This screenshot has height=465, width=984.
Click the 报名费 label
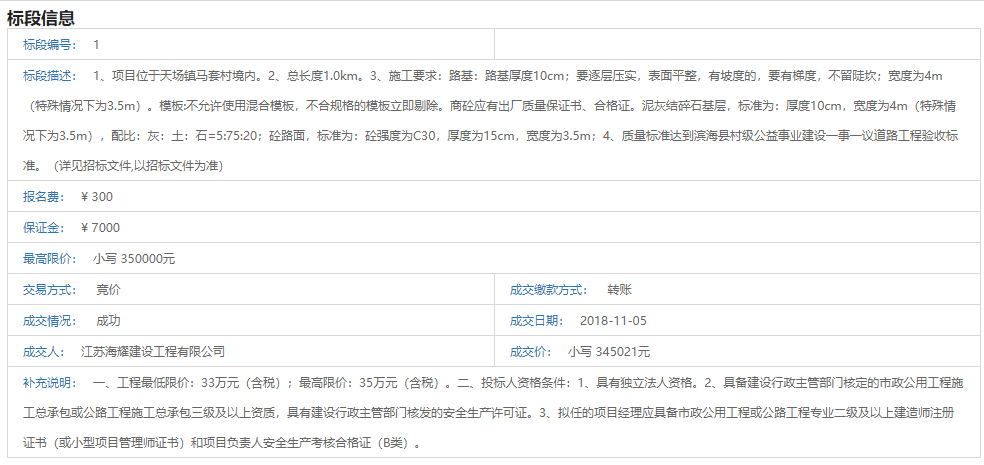coord(42,196)
